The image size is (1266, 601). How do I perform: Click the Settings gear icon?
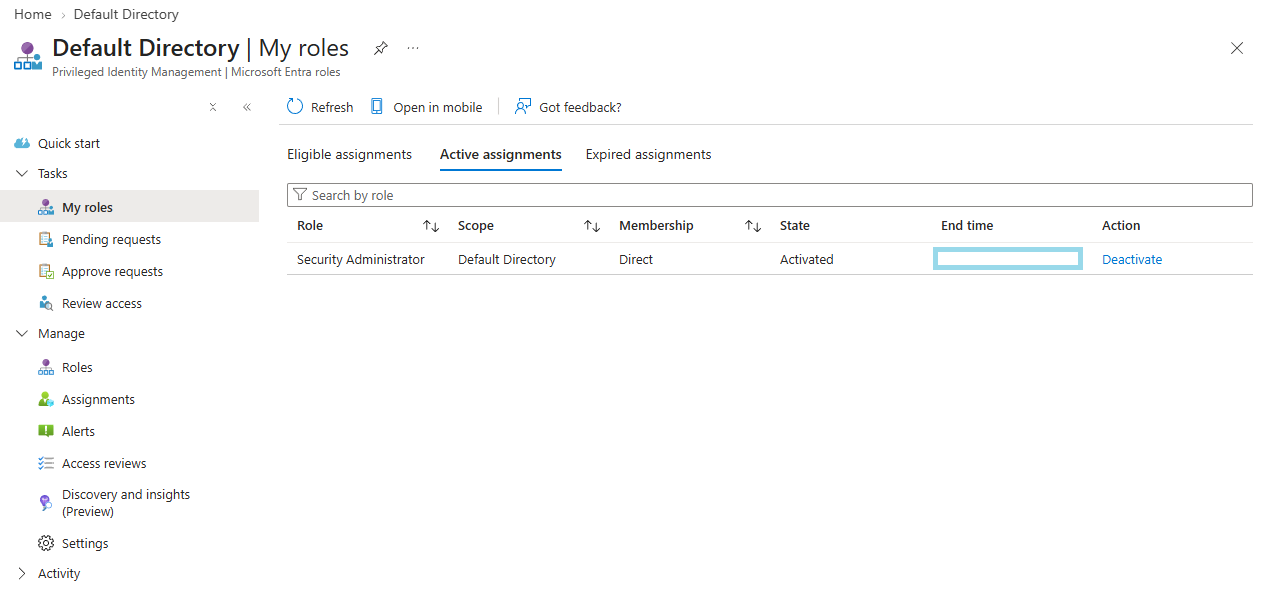[46, 543]
